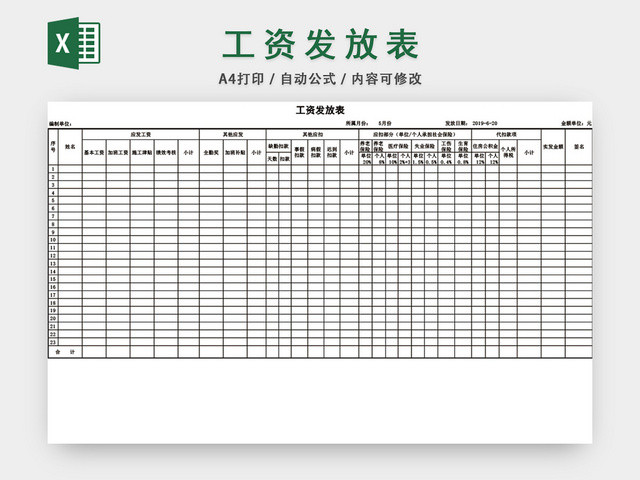
Task: Click the row number 20 cell
Action: click(53, 318)
